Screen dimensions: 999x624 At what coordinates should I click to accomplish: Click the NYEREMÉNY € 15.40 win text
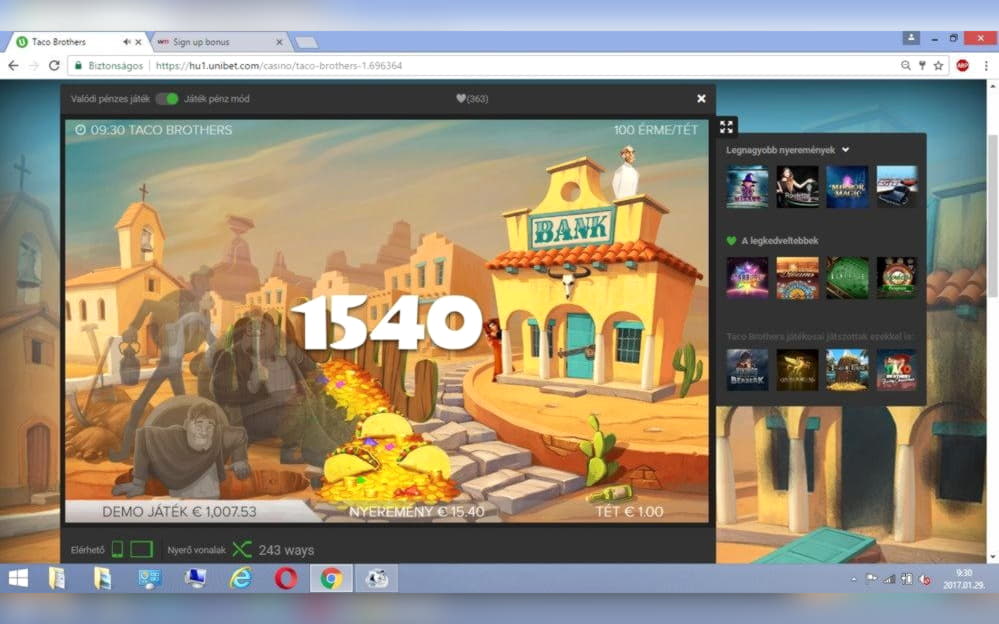[x=417, y=512]
